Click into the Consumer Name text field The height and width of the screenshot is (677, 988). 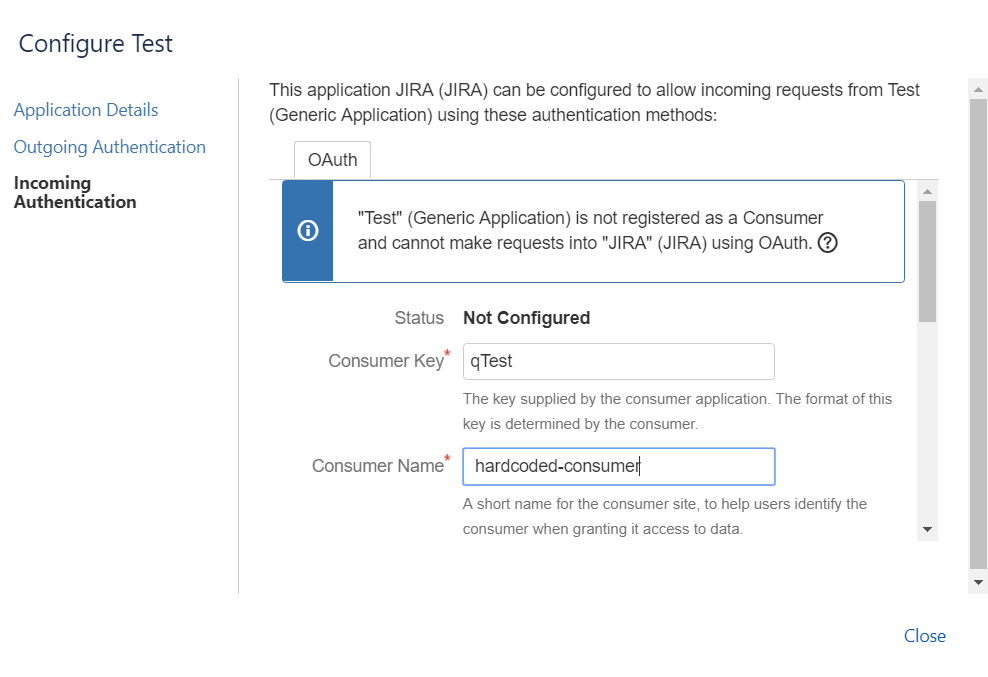point(618,466)
